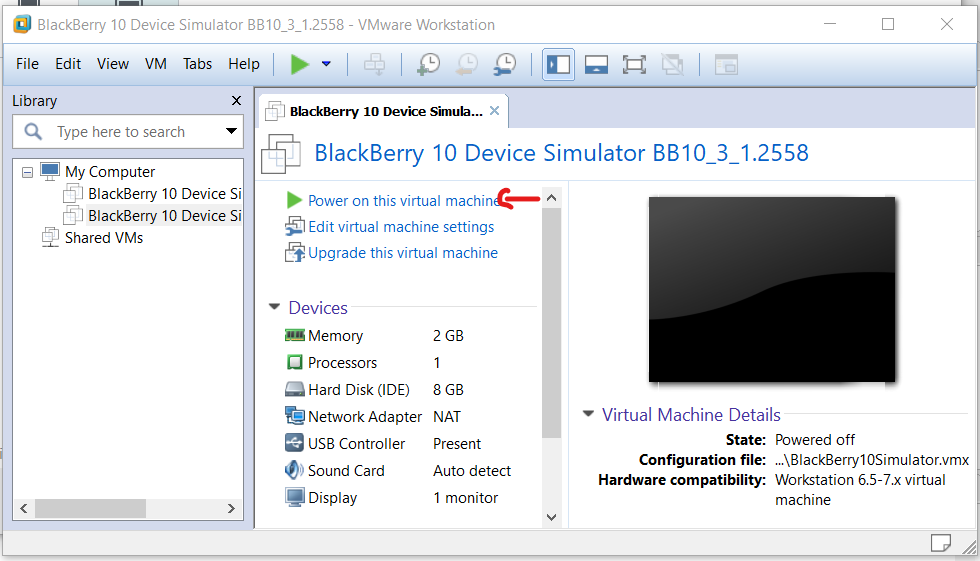Image resolution: width=980 pixels, height=561 pixels.
Task: Click the Edit virtual machine settings icon
Action: (x=294, y=226)
